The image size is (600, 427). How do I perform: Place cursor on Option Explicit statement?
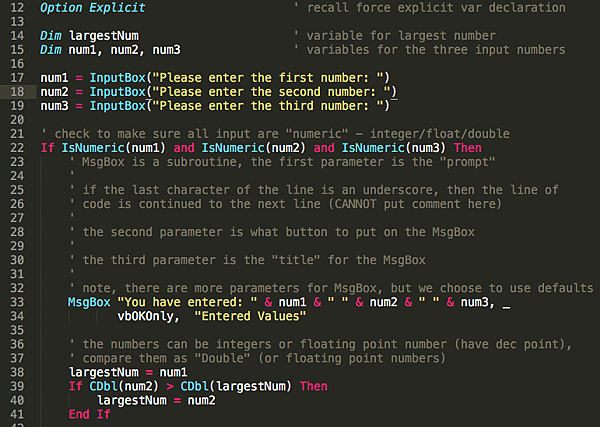pyautogui.click(x=93, y=8)
